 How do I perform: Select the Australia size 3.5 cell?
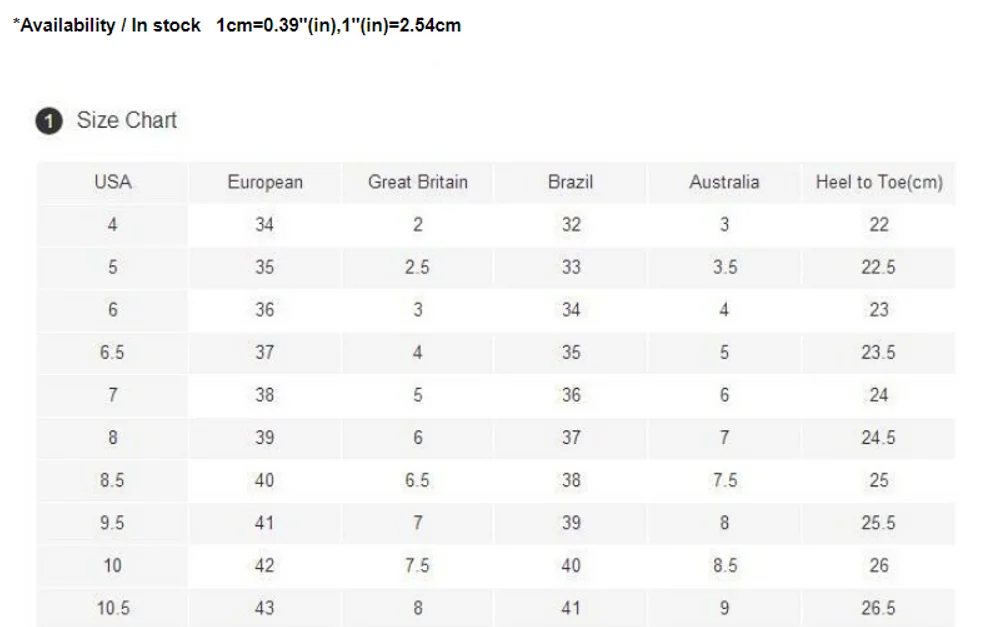[724, 268]
